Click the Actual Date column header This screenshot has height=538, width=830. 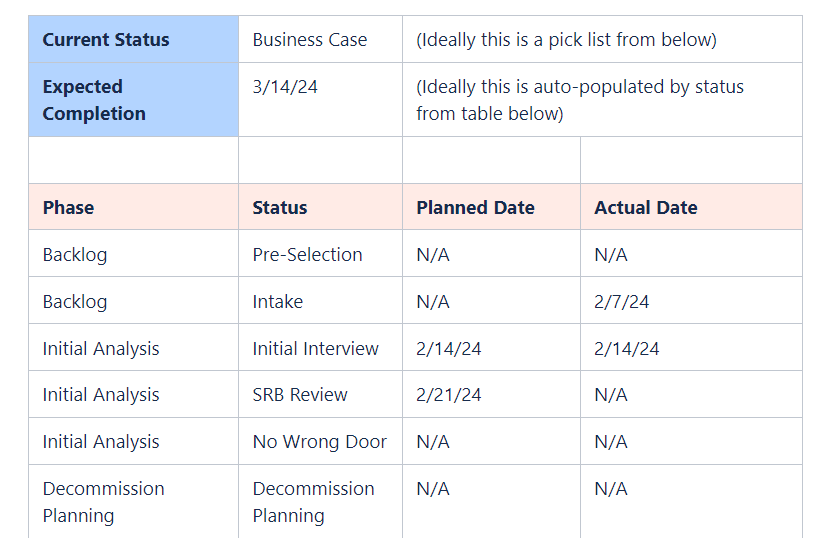691,207
